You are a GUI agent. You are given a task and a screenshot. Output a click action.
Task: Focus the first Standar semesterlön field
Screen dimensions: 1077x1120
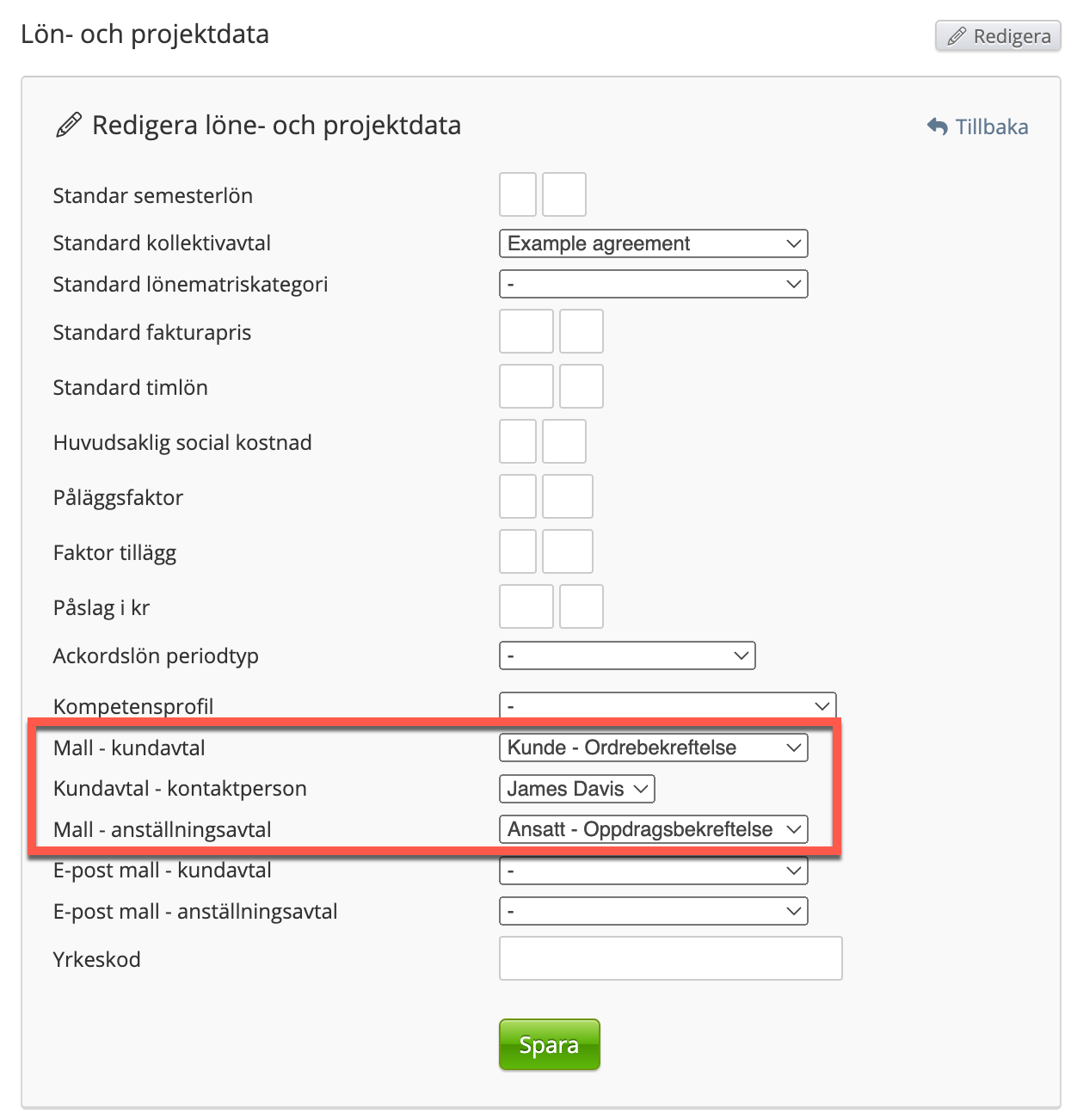click(x=518, y=194)
